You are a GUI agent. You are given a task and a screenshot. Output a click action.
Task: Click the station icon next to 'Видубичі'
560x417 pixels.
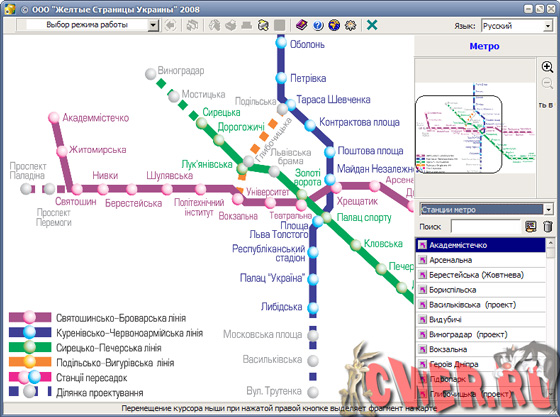click(423, 320)
